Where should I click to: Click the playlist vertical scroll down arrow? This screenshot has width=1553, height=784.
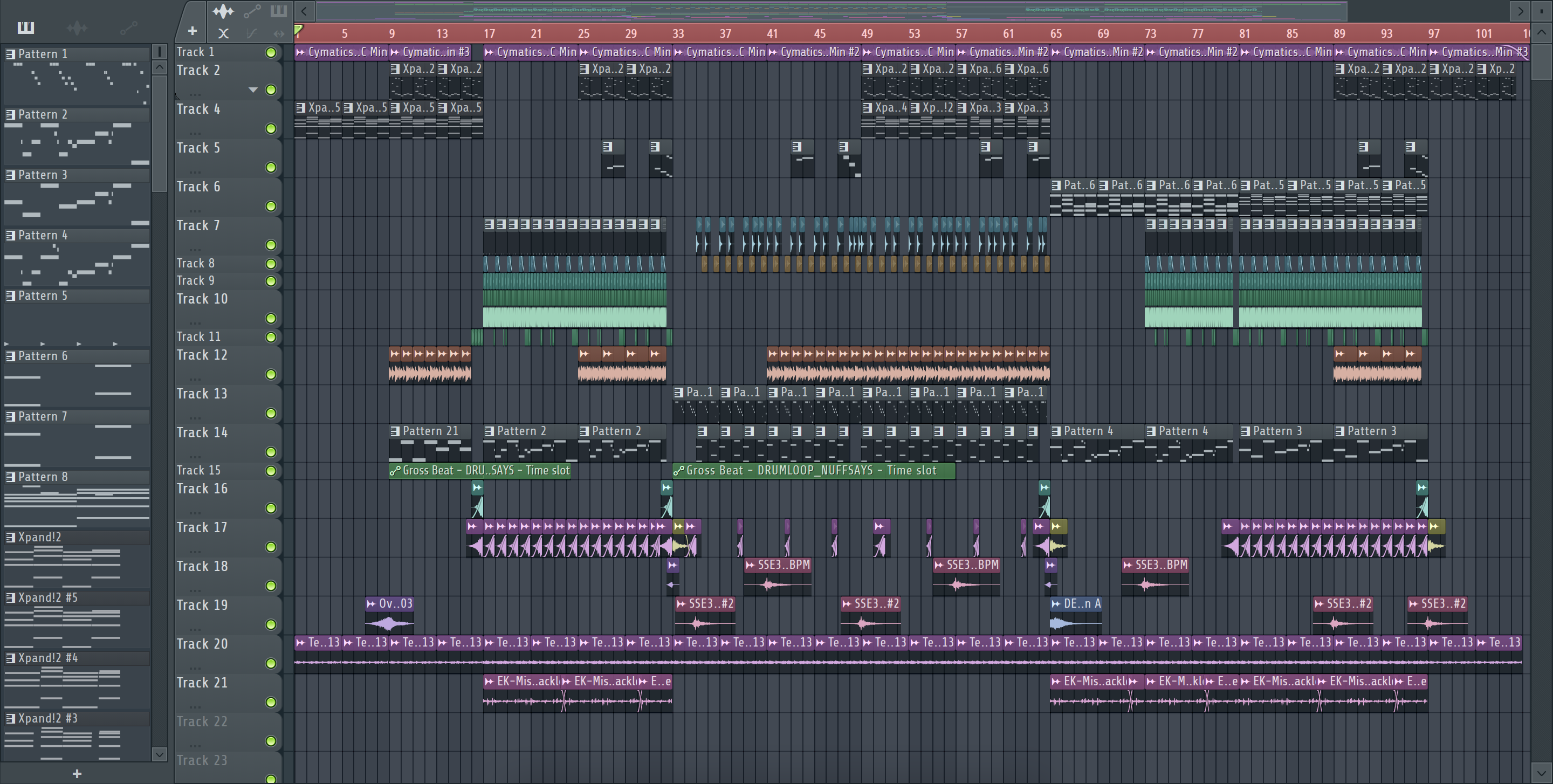coord(1542,772)
